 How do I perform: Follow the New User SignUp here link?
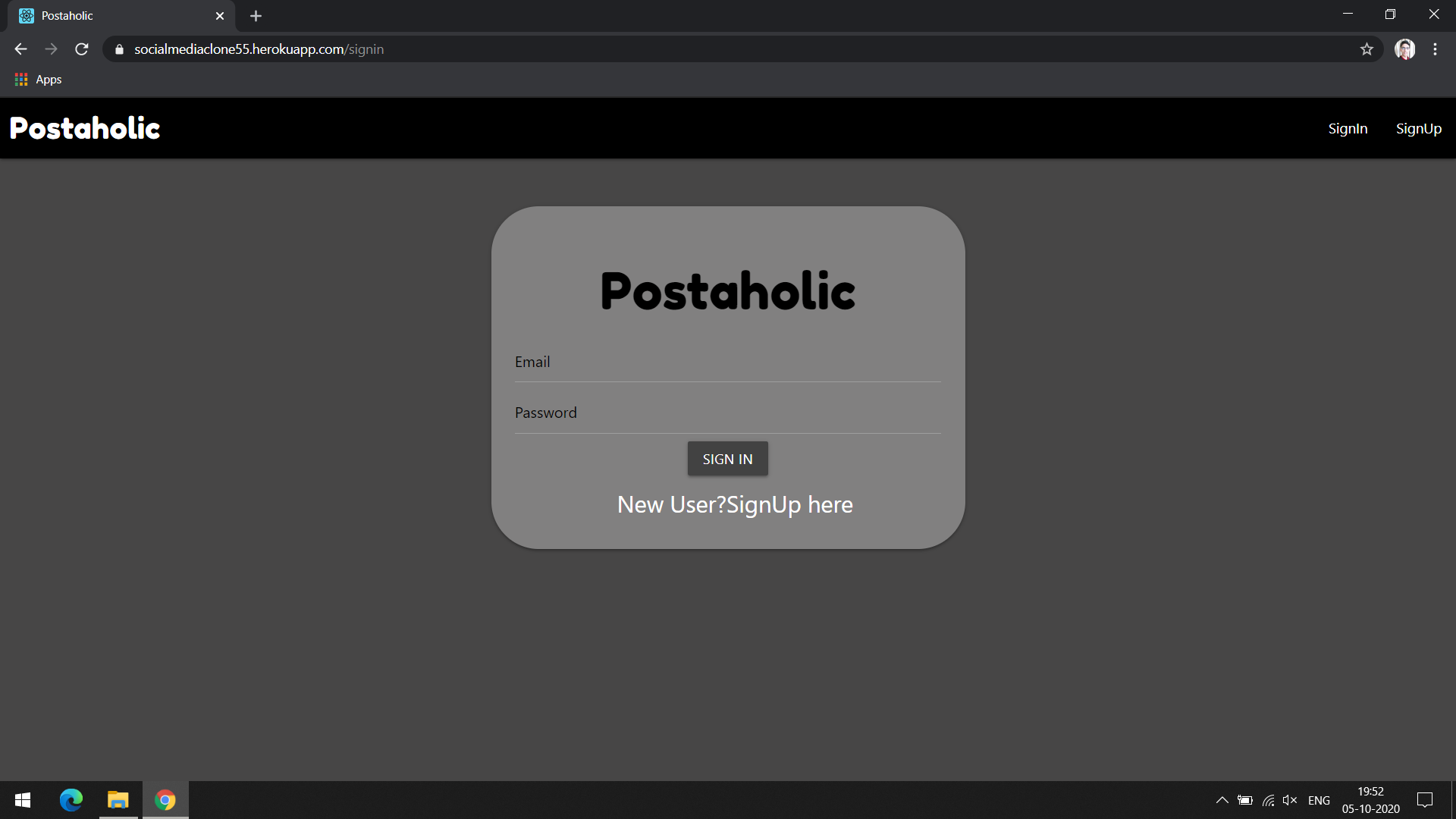735,505
